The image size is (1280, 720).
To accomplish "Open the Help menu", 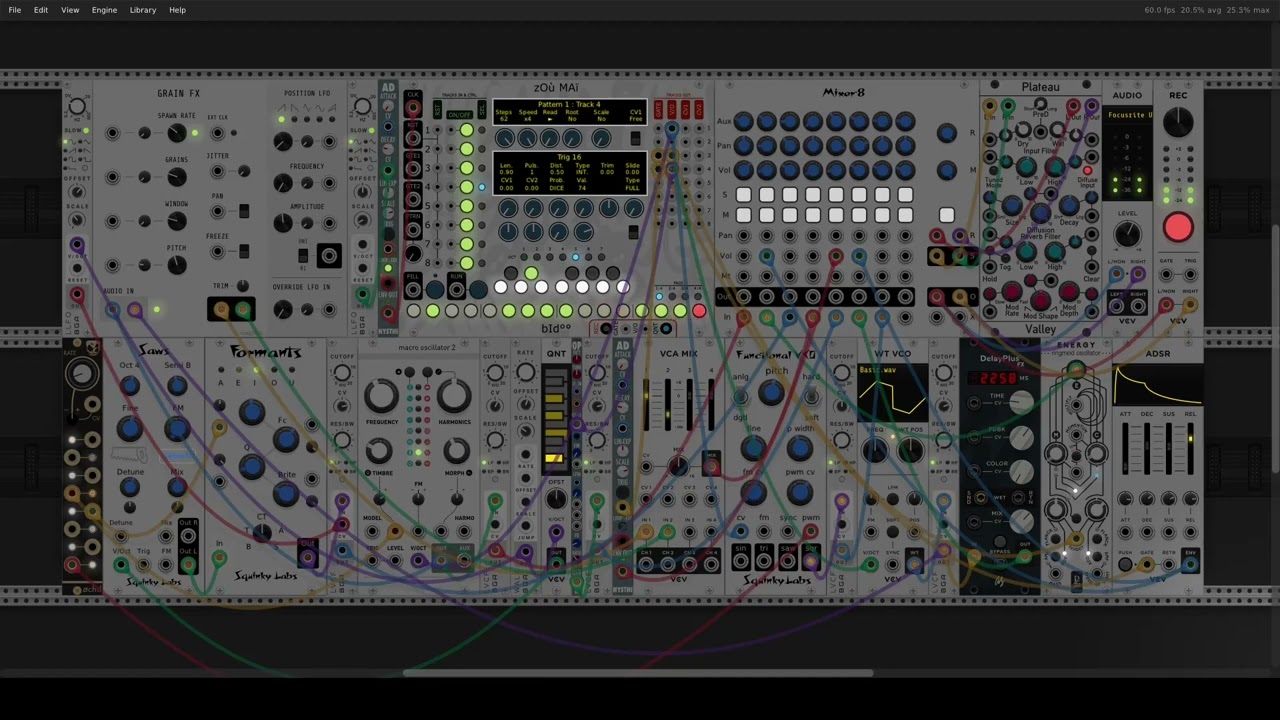I will (x=177, y=10).
